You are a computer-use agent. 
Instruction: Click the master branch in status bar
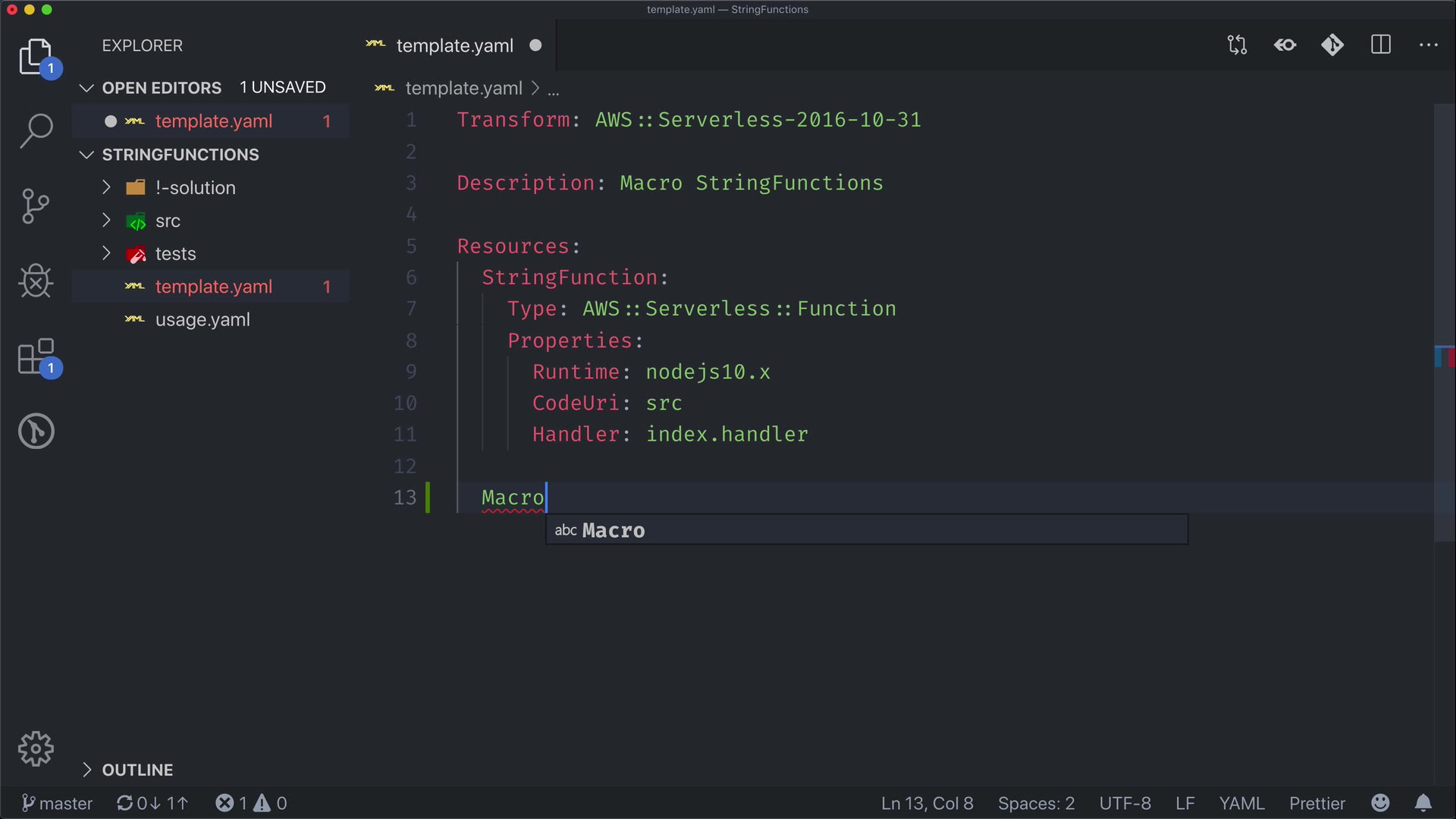(x=58, y=803)
